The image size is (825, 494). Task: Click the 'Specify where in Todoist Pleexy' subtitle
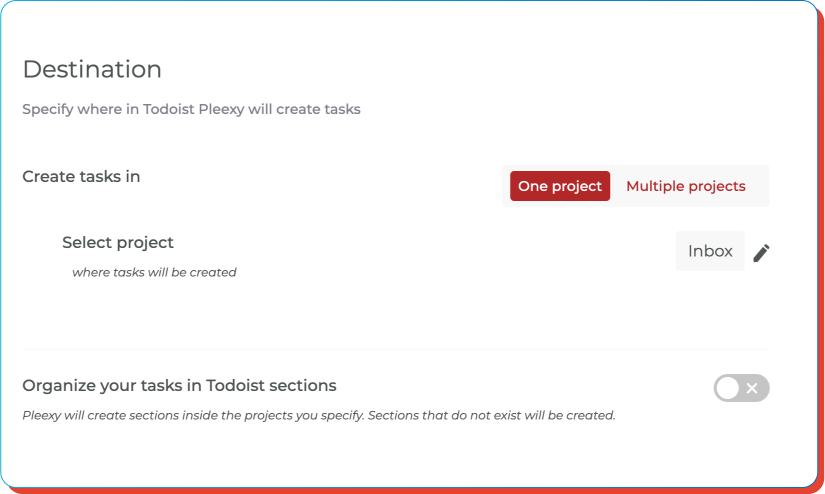[x=192, y=109]
